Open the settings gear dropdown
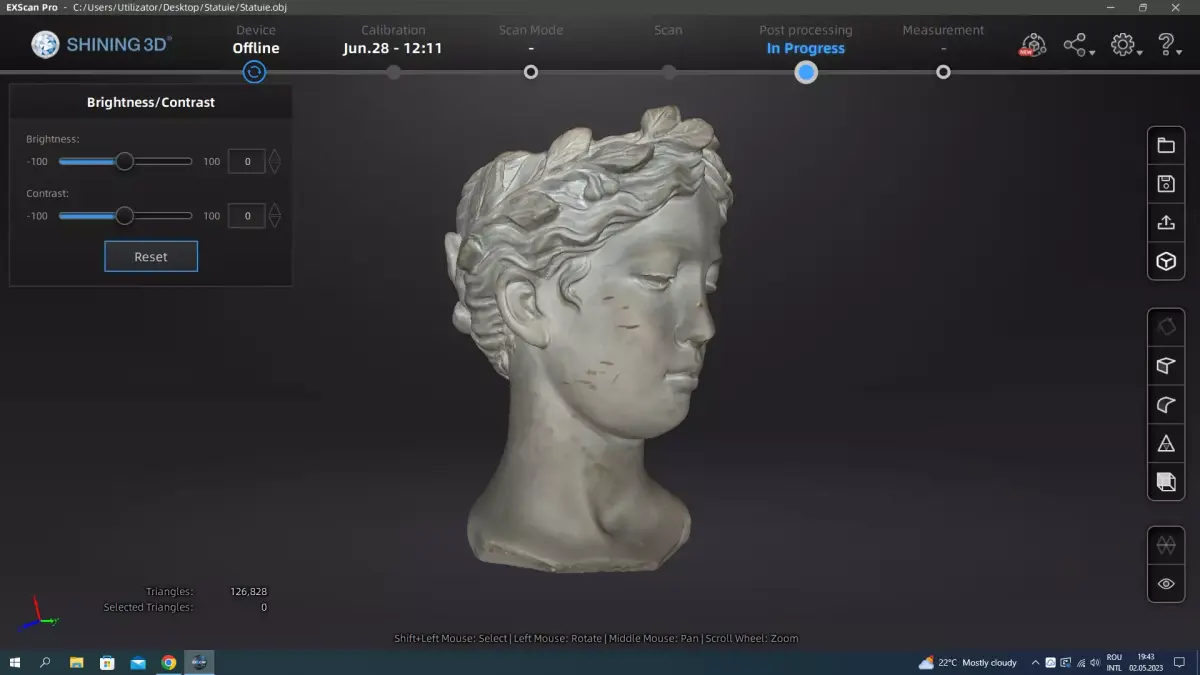This screenshot has width=1200, height=675. tap(1126, 45)
